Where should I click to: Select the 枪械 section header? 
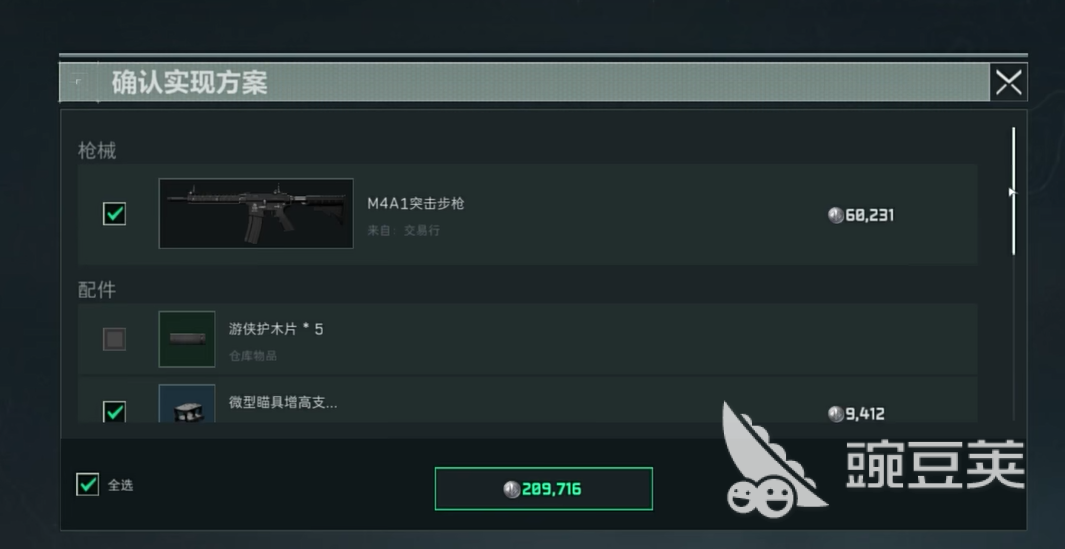[97, 151]
